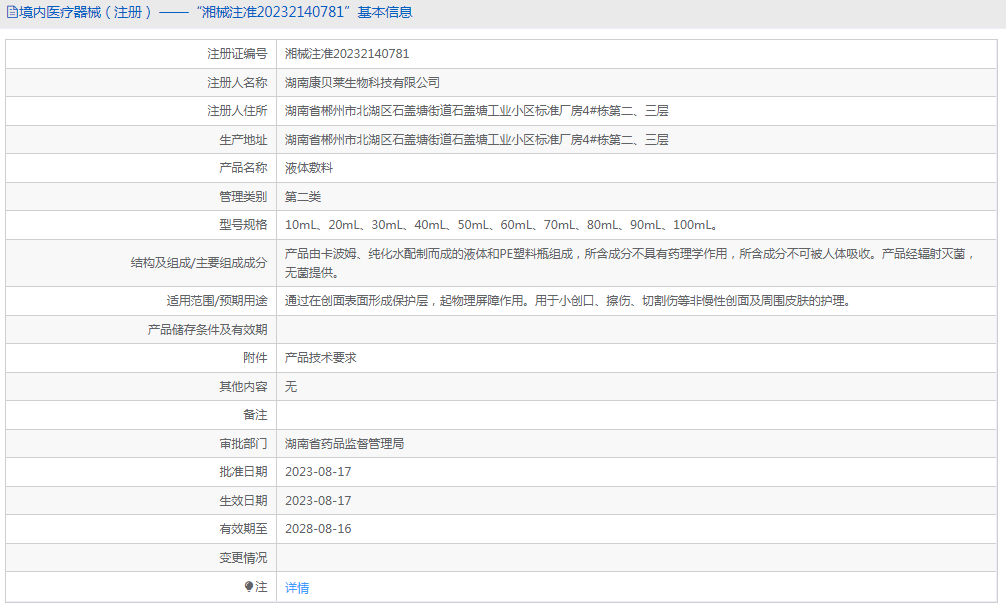Click the 批准日期 label
1006x607 pixels.
(x=243, y=472)
